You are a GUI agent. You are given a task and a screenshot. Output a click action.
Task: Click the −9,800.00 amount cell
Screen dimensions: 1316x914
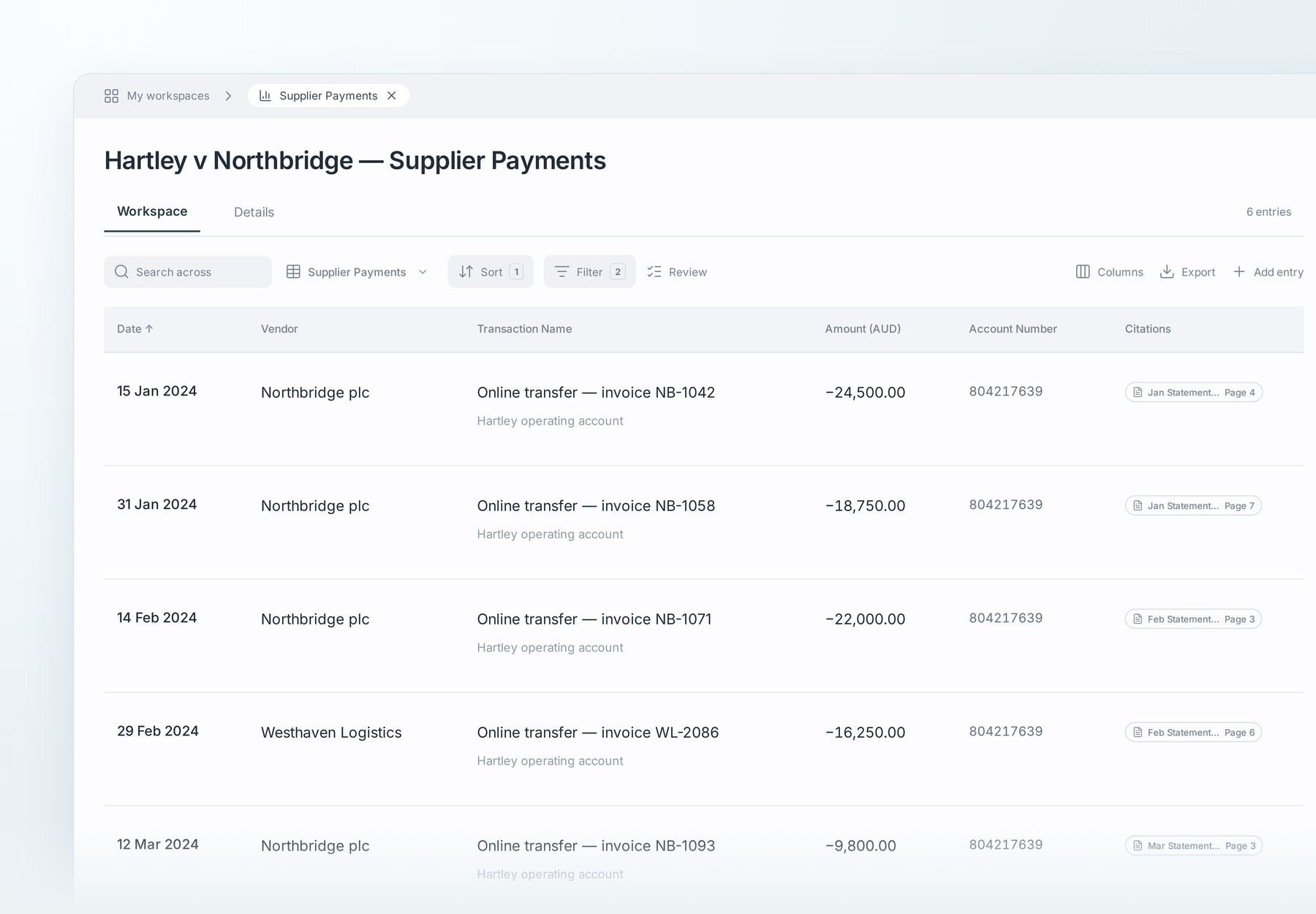861,846
